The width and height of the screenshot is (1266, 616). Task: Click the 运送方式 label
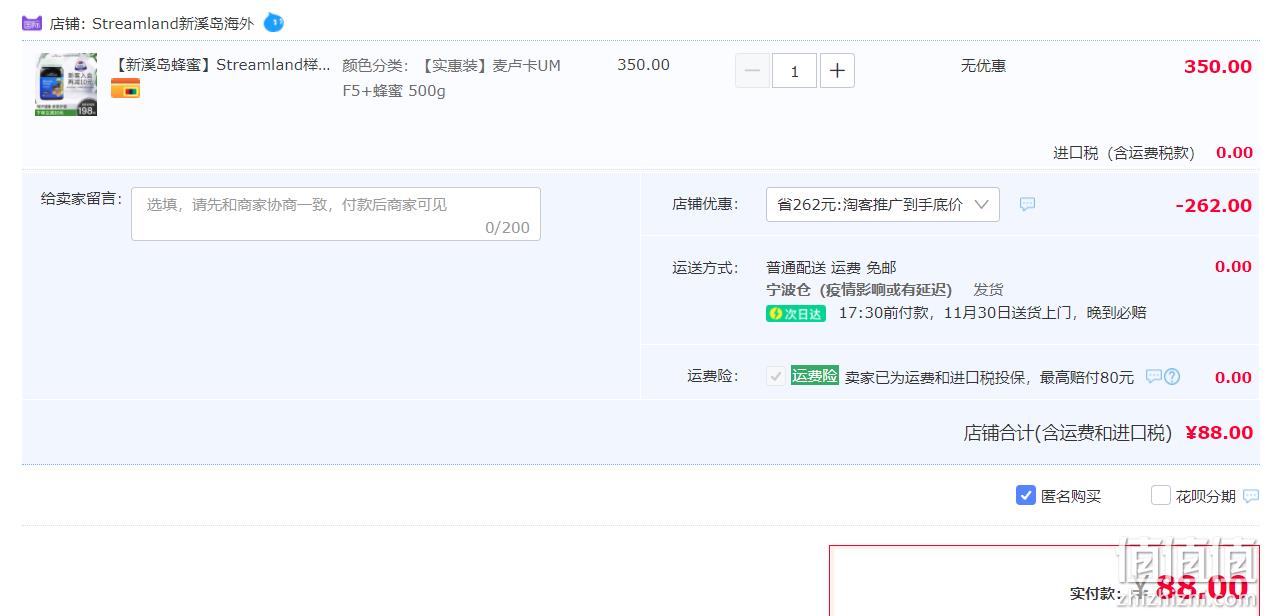(705, 268)
